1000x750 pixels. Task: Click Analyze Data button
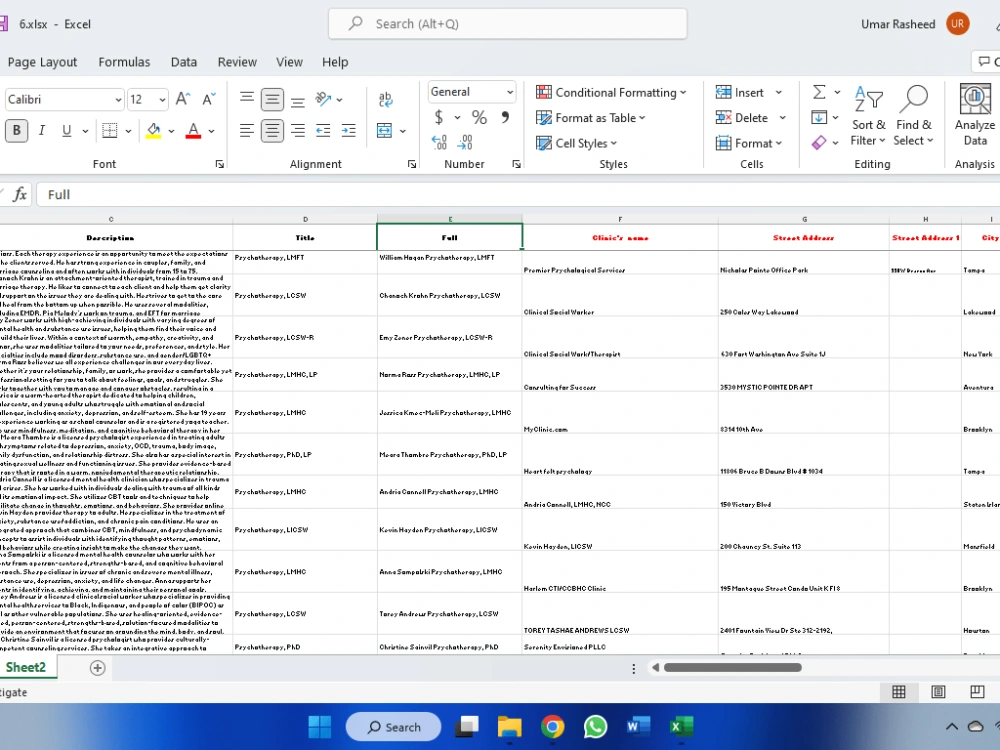tap(974, 115)
